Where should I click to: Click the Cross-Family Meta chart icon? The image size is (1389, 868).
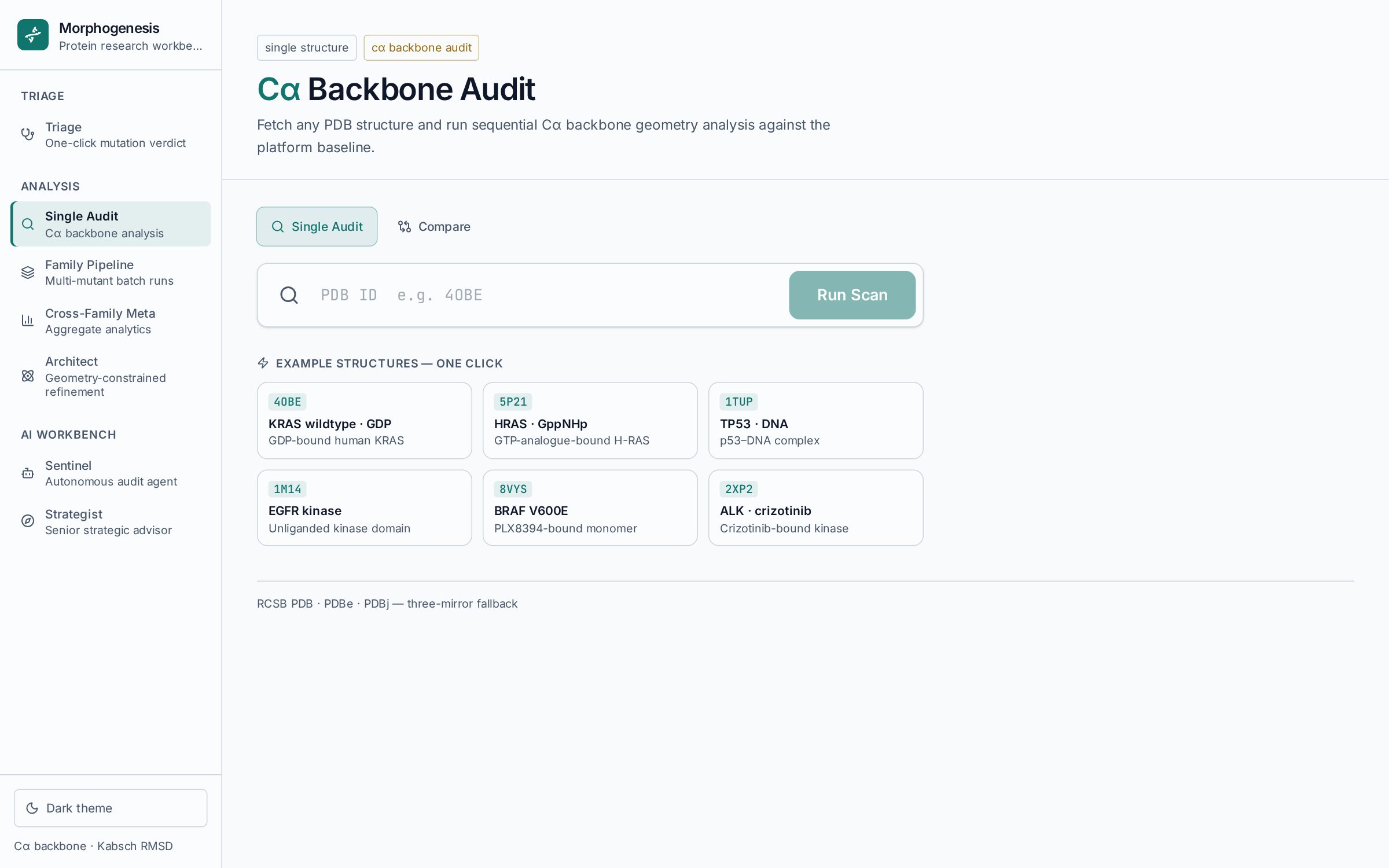click(28, 321)
